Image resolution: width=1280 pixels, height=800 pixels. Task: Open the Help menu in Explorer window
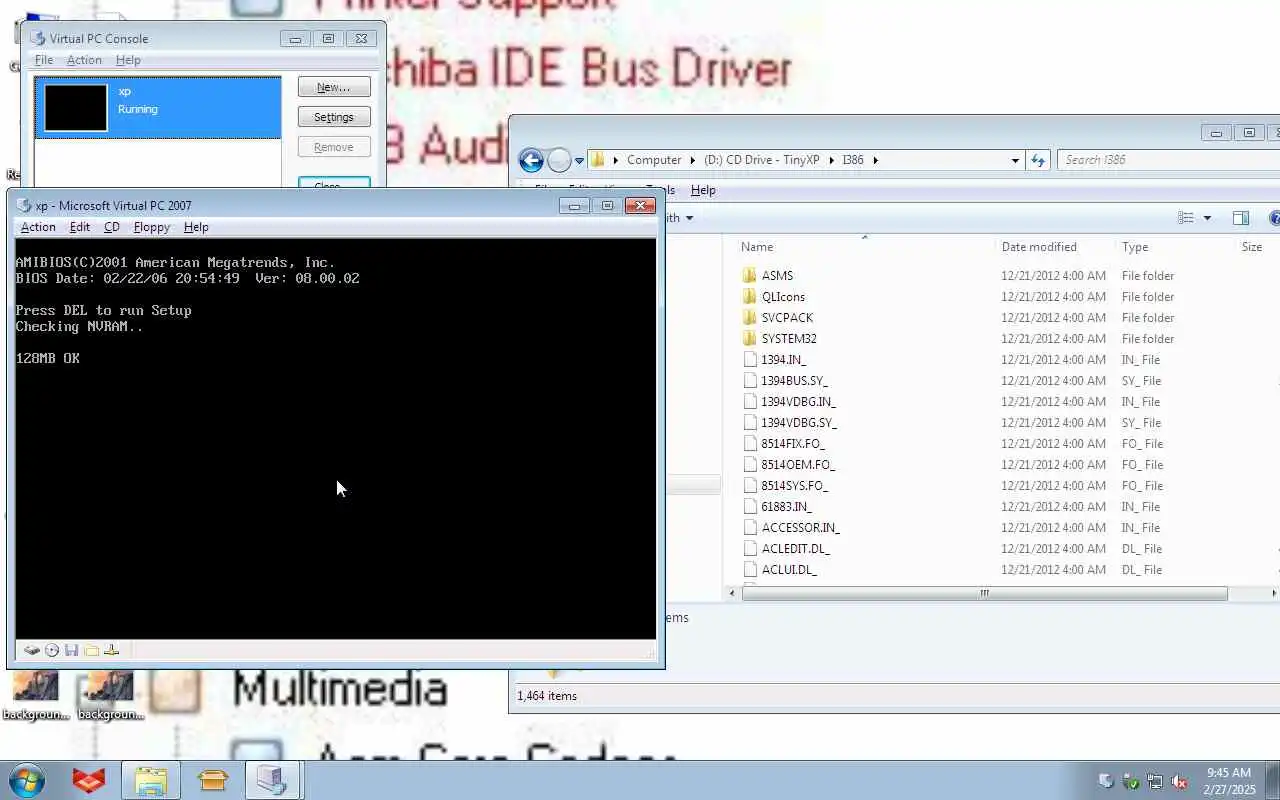coord(703,190)
